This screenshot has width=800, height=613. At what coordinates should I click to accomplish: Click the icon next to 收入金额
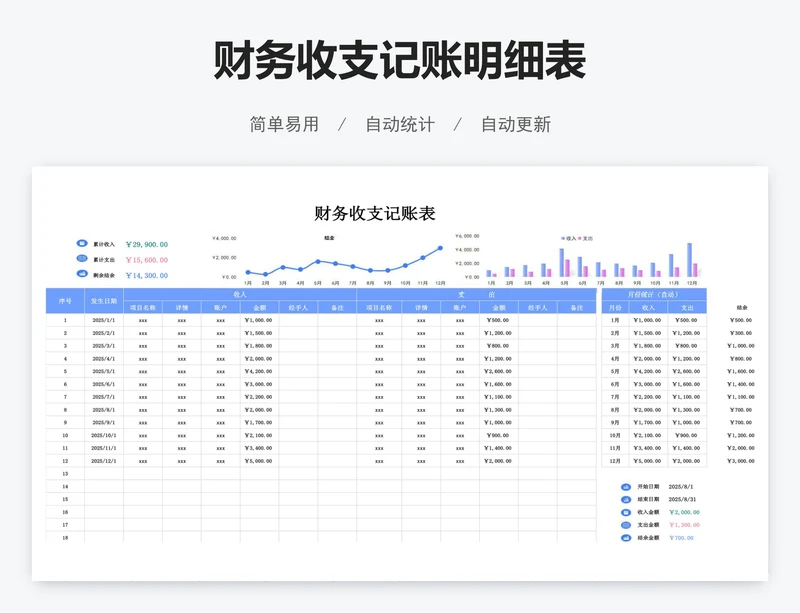(x=626, y=512)
